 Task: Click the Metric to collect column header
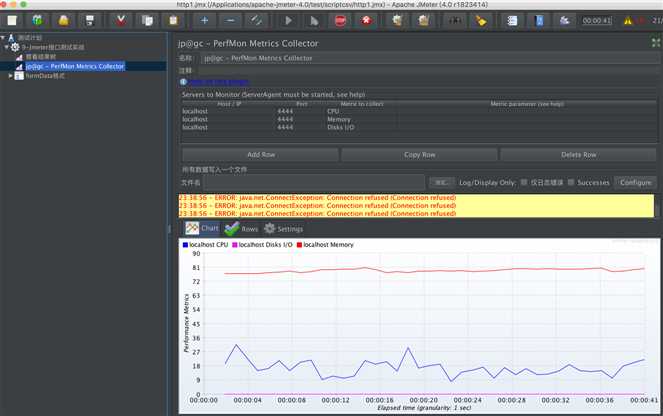pos(362,104)
